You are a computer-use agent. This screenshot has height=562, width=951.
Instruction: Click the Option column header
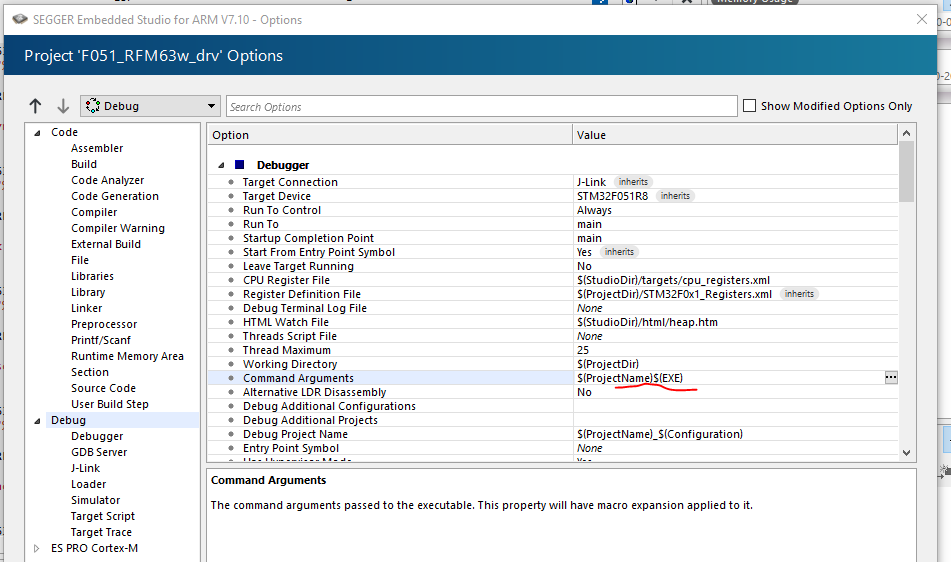(x=389, y=135)
